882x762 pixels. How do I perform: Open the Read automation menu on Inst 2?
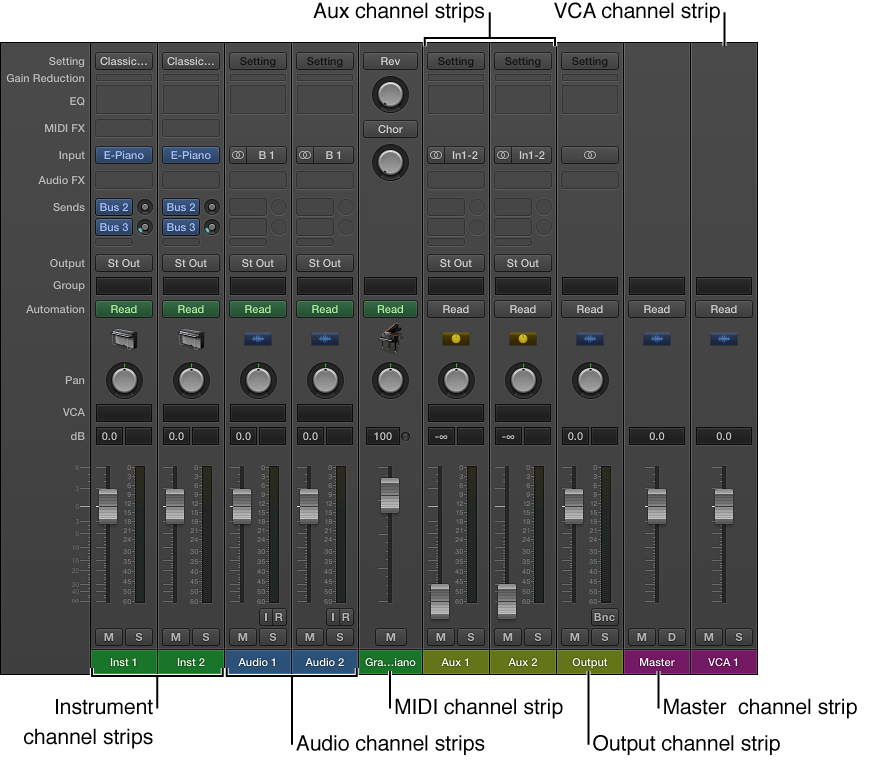click(x=190, y=309)
